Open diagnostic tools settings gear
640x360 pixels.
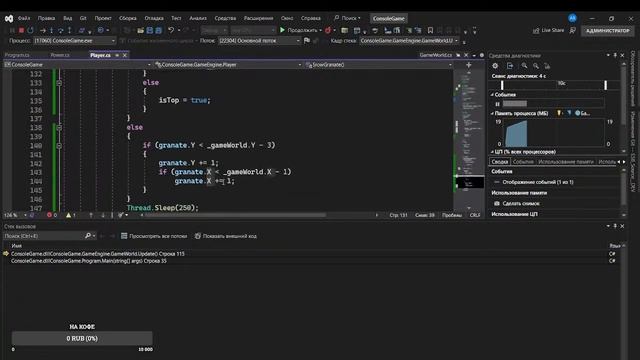point(495,66)
